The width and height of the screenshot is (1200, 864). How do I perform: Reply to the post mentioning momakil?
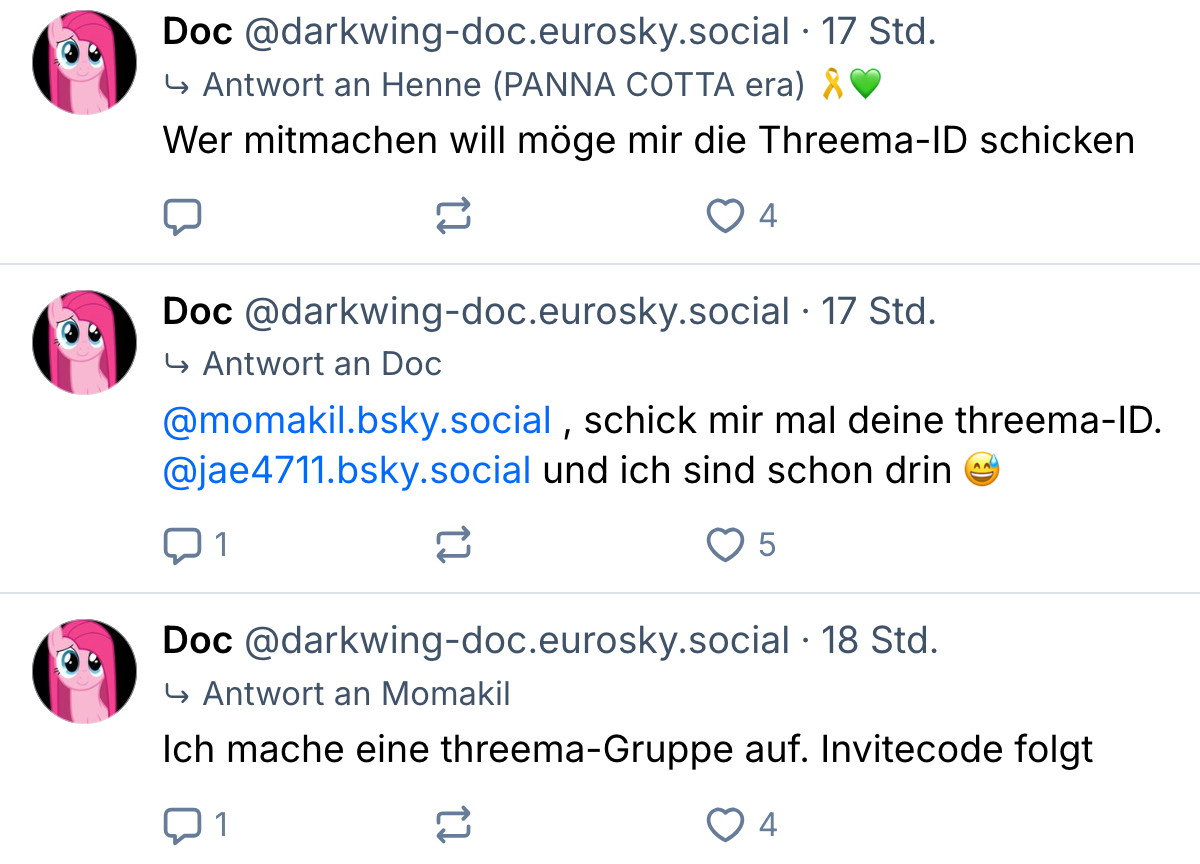[183, 545]
